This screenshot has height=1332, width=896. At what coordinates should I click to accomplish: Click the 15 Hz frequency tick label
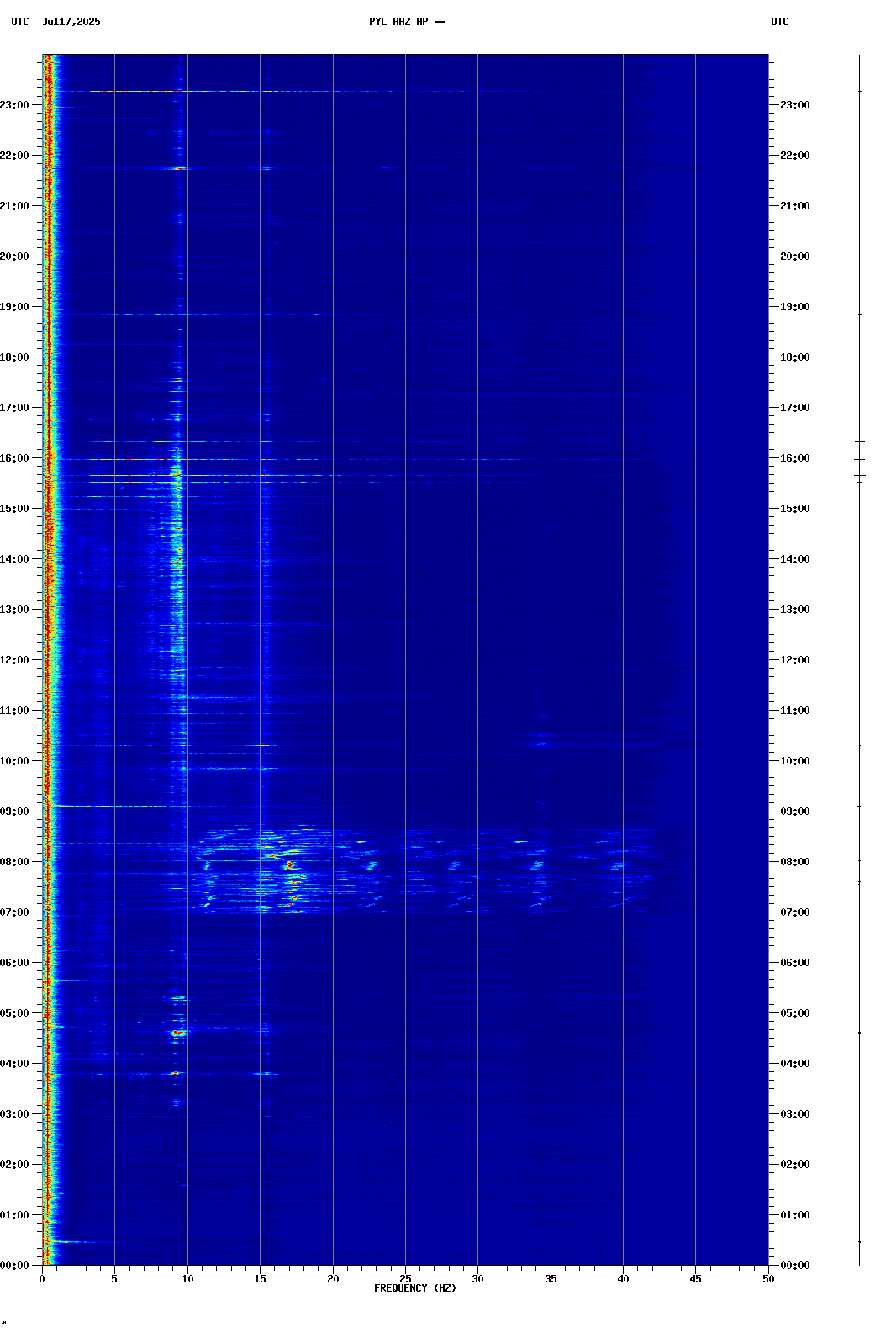pos(260,1279)
